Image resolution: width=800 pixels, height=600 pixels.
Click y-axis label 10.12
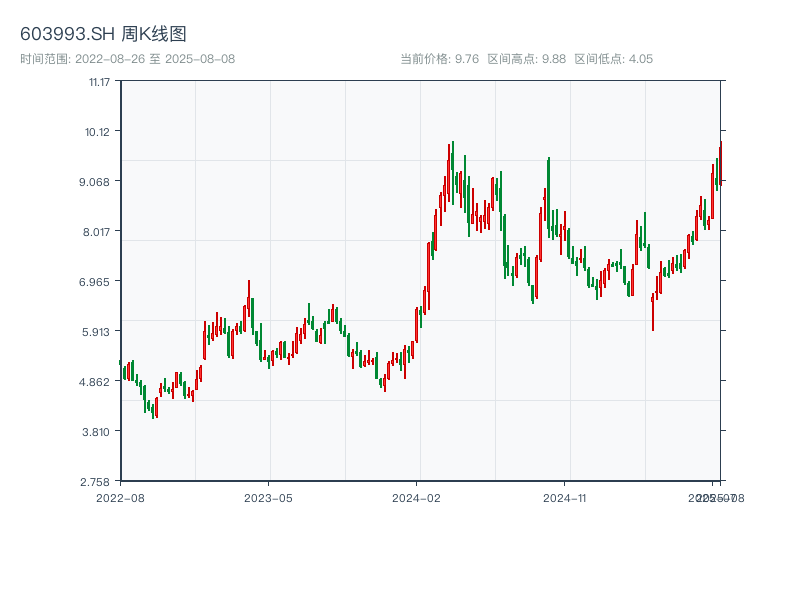pyautogui.click(x=97, y=132)
